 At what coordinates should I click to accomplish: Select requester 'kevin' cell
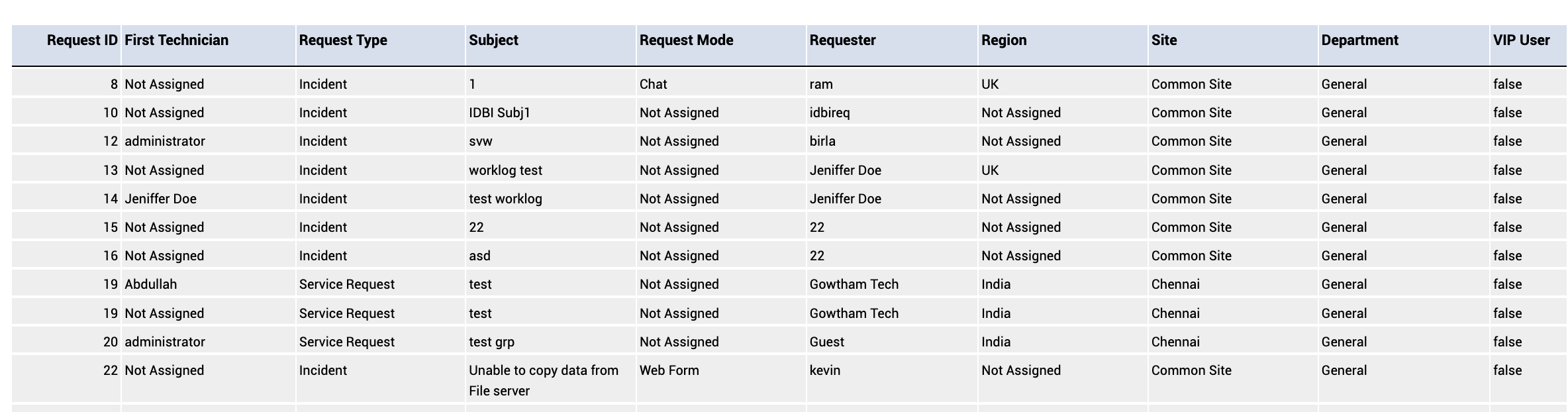pyautogui.click(x=824, y=370)
